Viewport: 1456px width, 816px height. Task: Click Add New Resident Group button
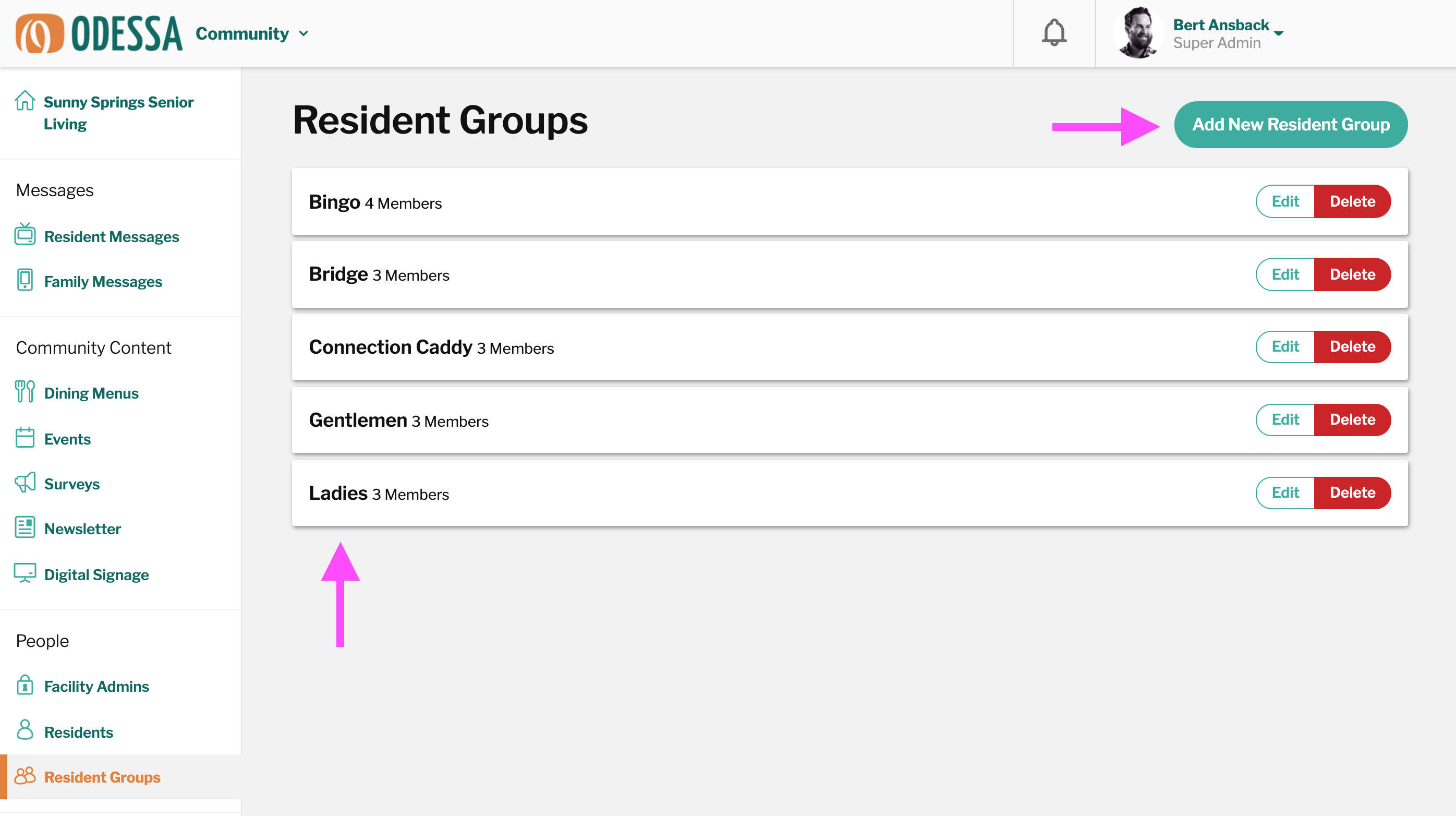pyautogui.click(x=1291, y=124)
